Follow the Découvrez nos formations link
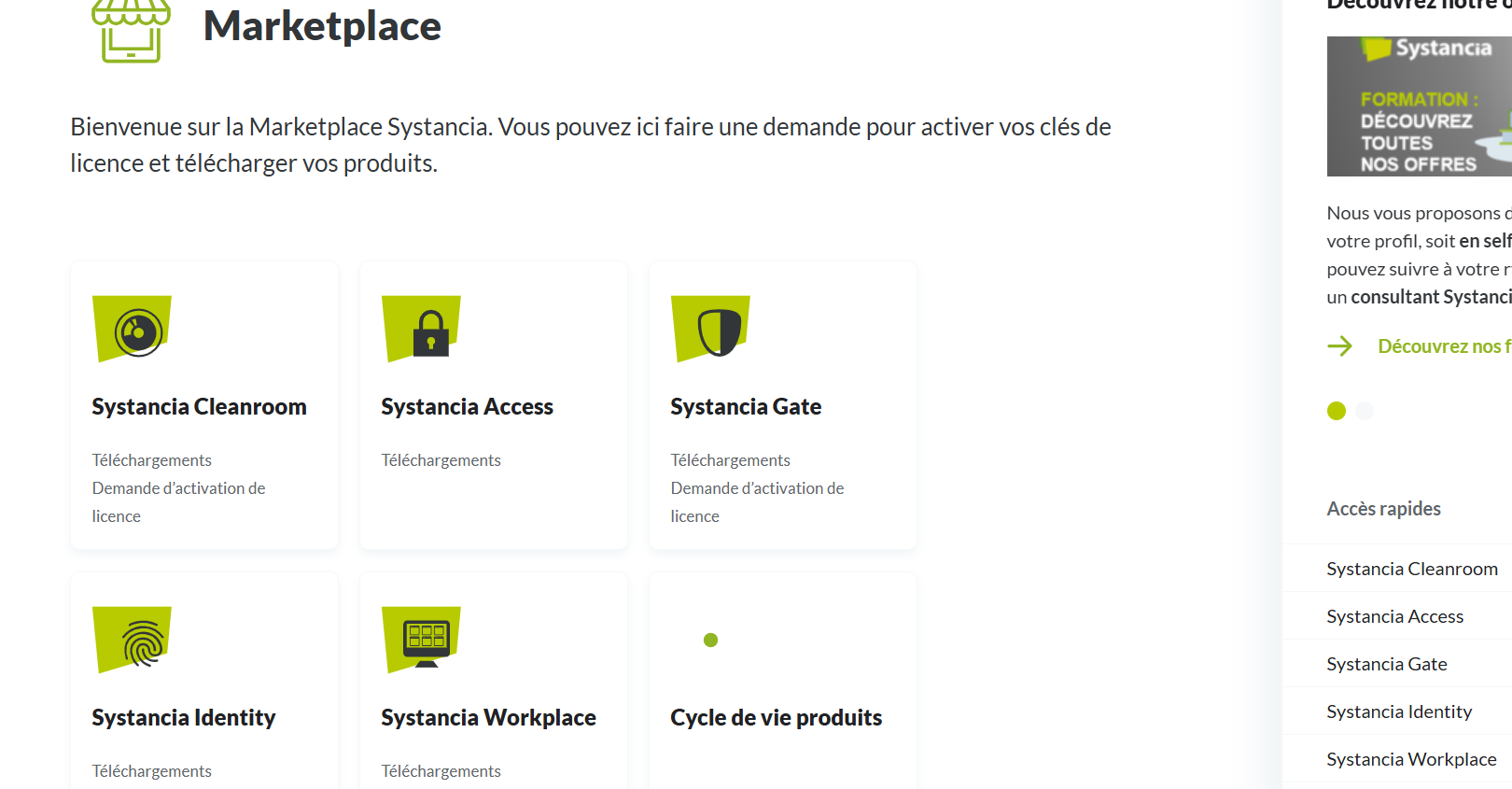1512x789 pixels. 1444,346
